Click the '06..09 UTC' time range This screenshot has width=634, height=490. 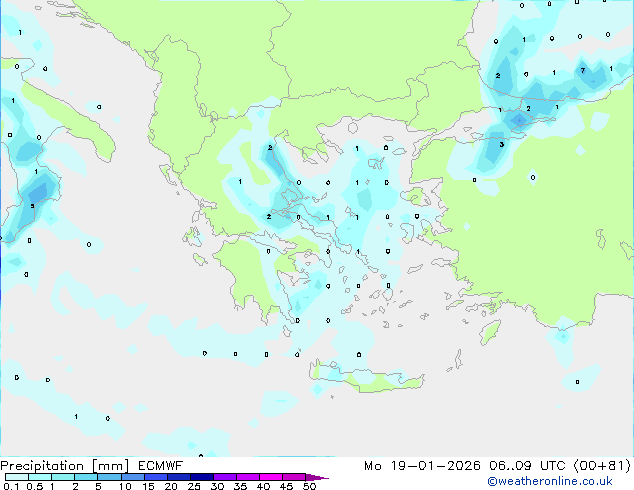pos(527,466)
